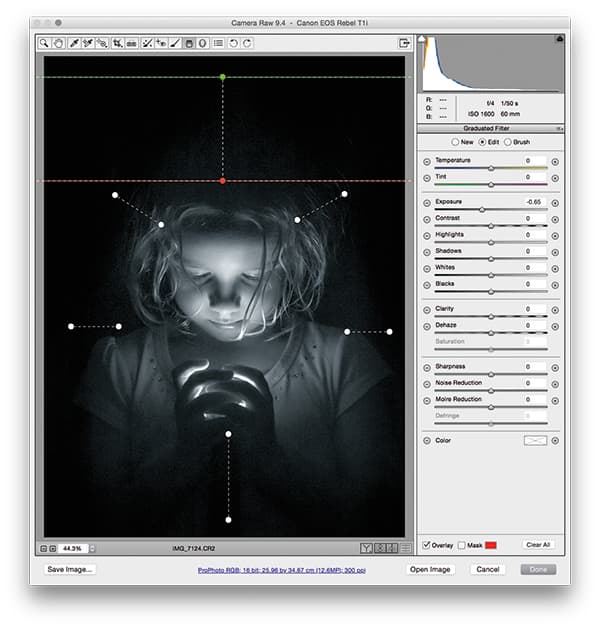Click the plus icon beside Clarity
This screenshot has height=628, width=600.
tap(555, 310)
